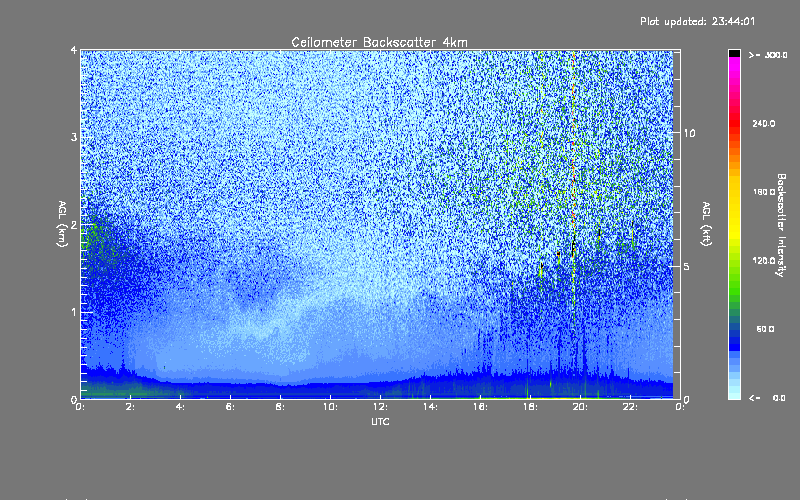Click the left y-axis label '2'
The image size is (800, 500).
tap(74, 225)
